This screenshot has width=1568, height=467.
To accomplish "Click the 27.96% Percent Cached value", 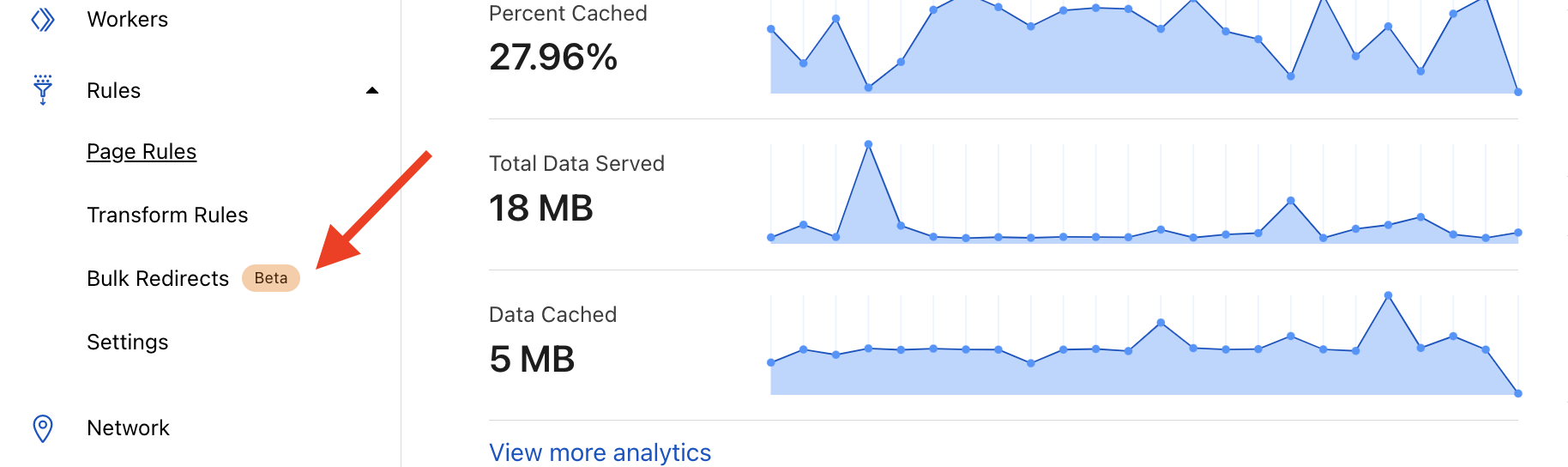I will click(553, 58).
